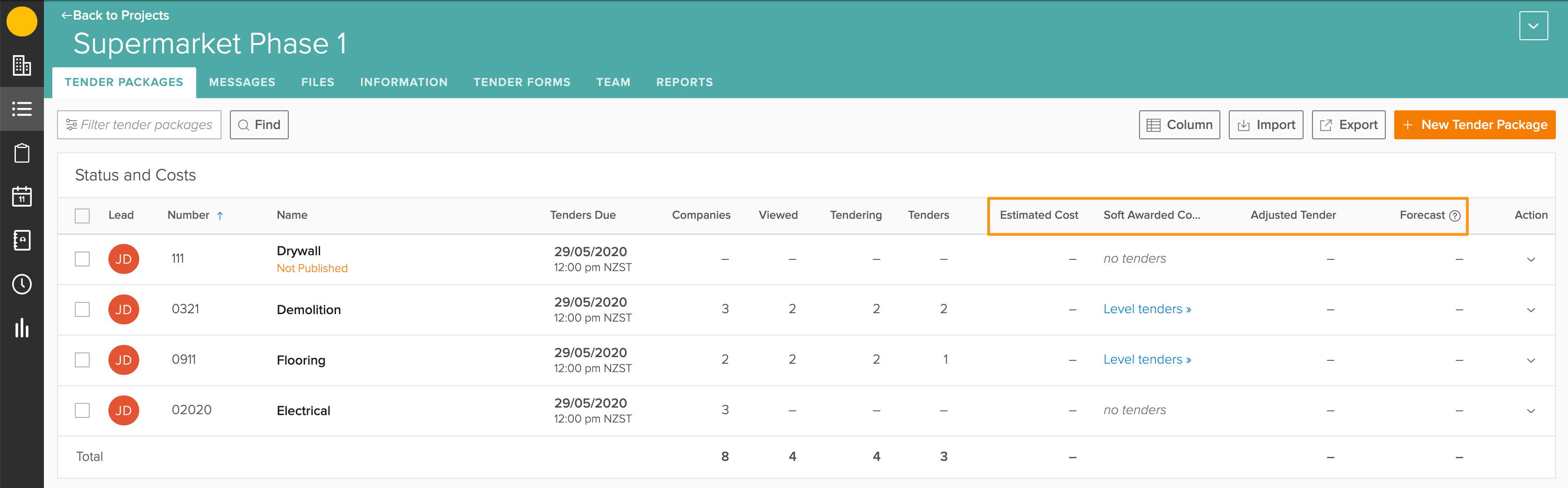The height and width of the screenshot is (488, 1568).
Task: Switch to the Messages tab
Action: (242, 82)
